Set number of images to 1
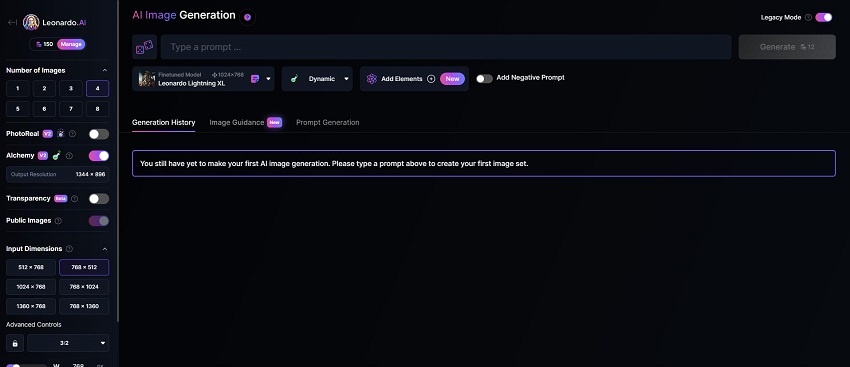The width and height of the screenshot is (850, 367). click(18, 88)
